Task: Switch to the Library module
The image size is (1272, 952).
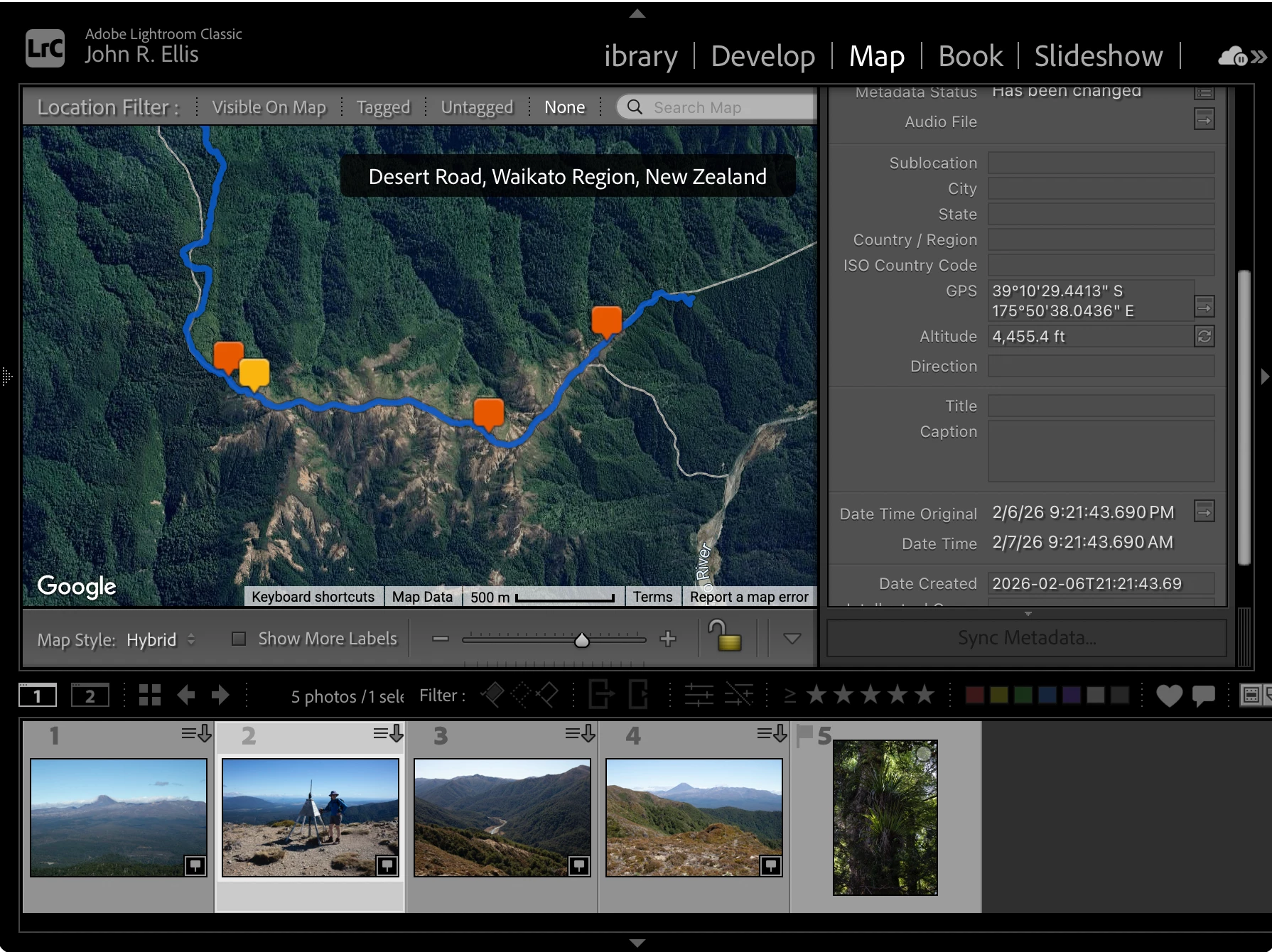Action: click(x=641, y=56)
